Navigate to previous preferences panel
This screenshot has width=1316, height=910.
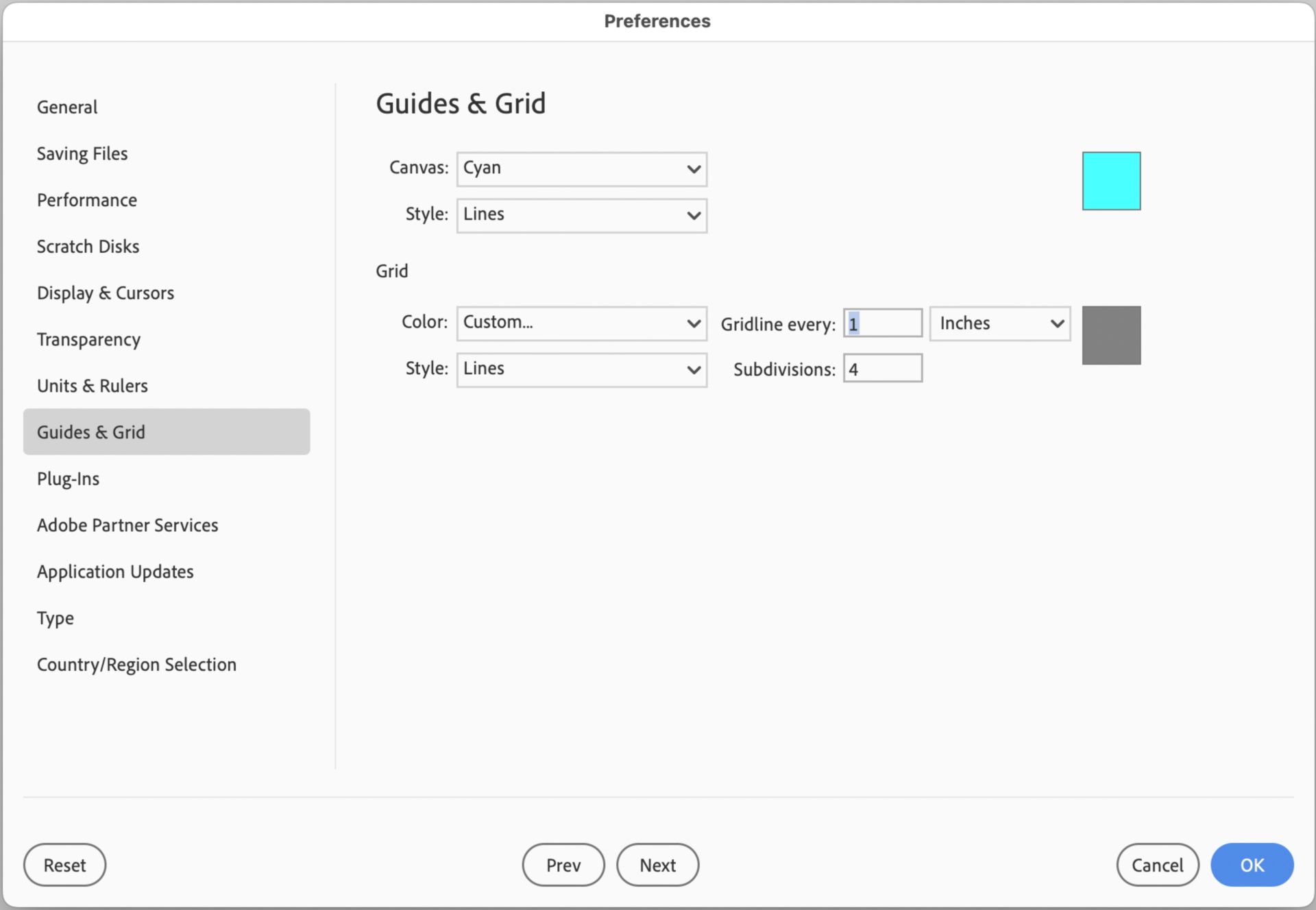(564, 865)
